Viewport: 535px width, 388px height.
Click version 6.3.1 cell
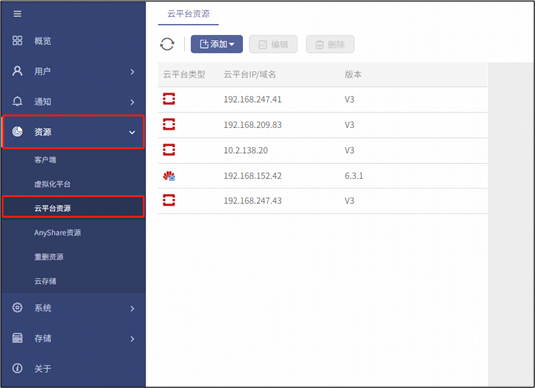[354, 176]
